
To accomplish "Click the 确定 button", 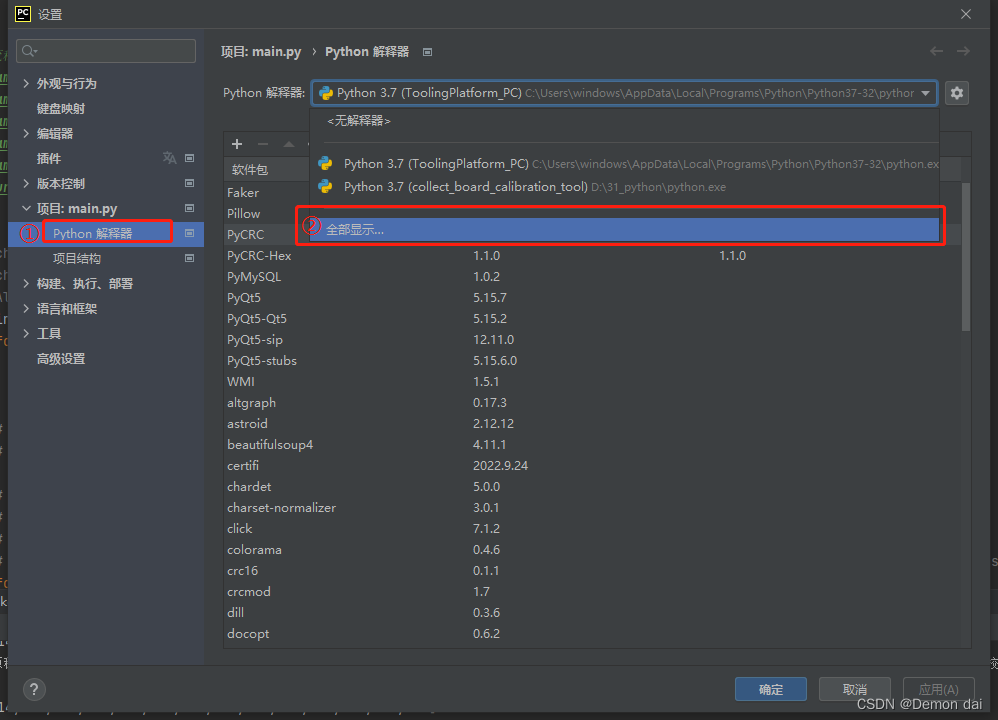I will 771,689.
